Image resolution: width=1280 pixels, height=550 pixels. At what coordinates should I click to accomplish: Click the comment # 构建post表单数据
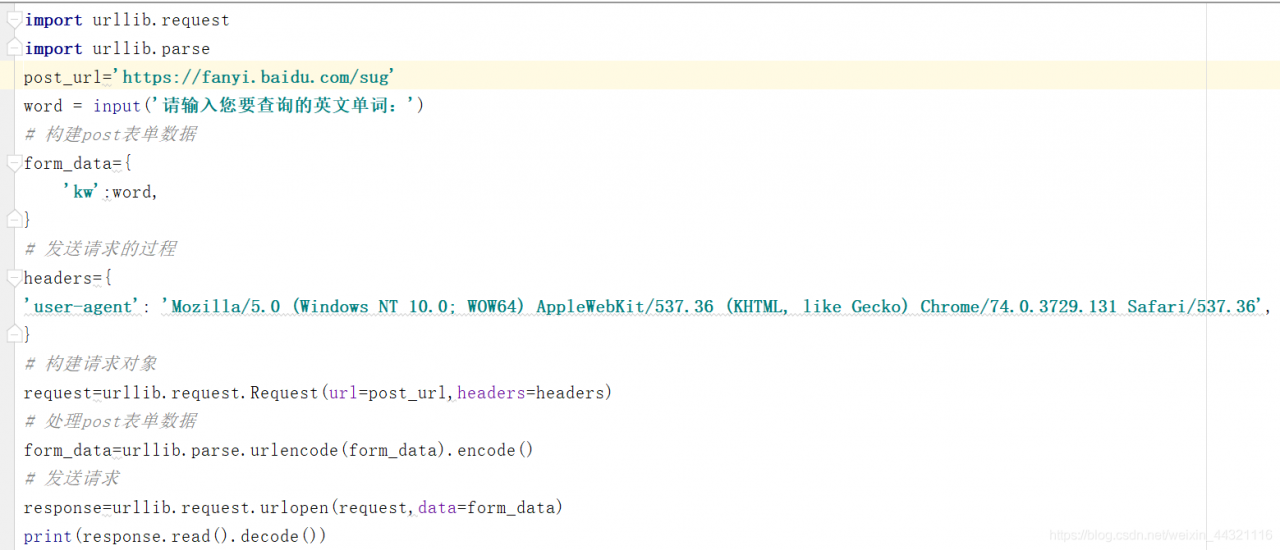[110, 134]
